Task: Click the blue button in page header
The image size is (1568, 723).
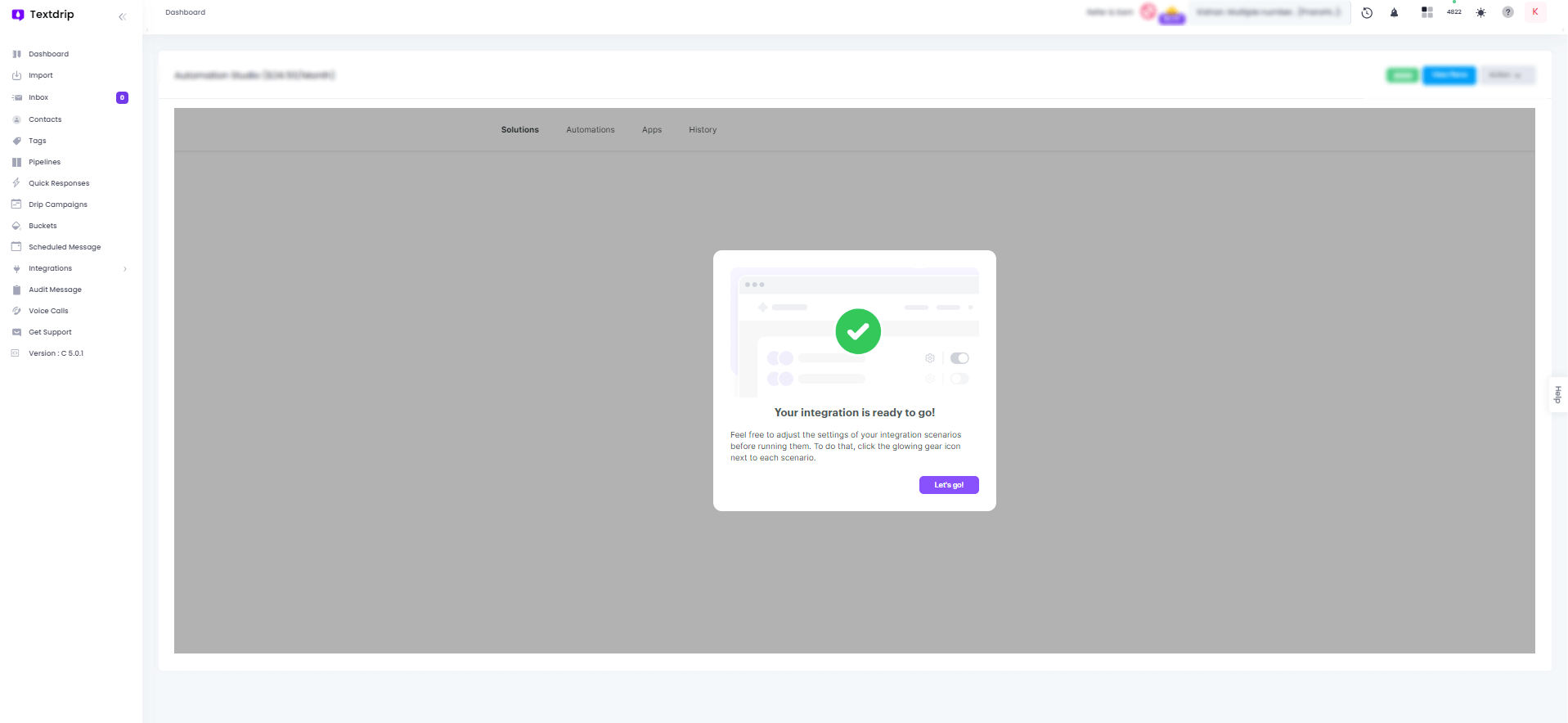Action: [x=1449, y=75]
